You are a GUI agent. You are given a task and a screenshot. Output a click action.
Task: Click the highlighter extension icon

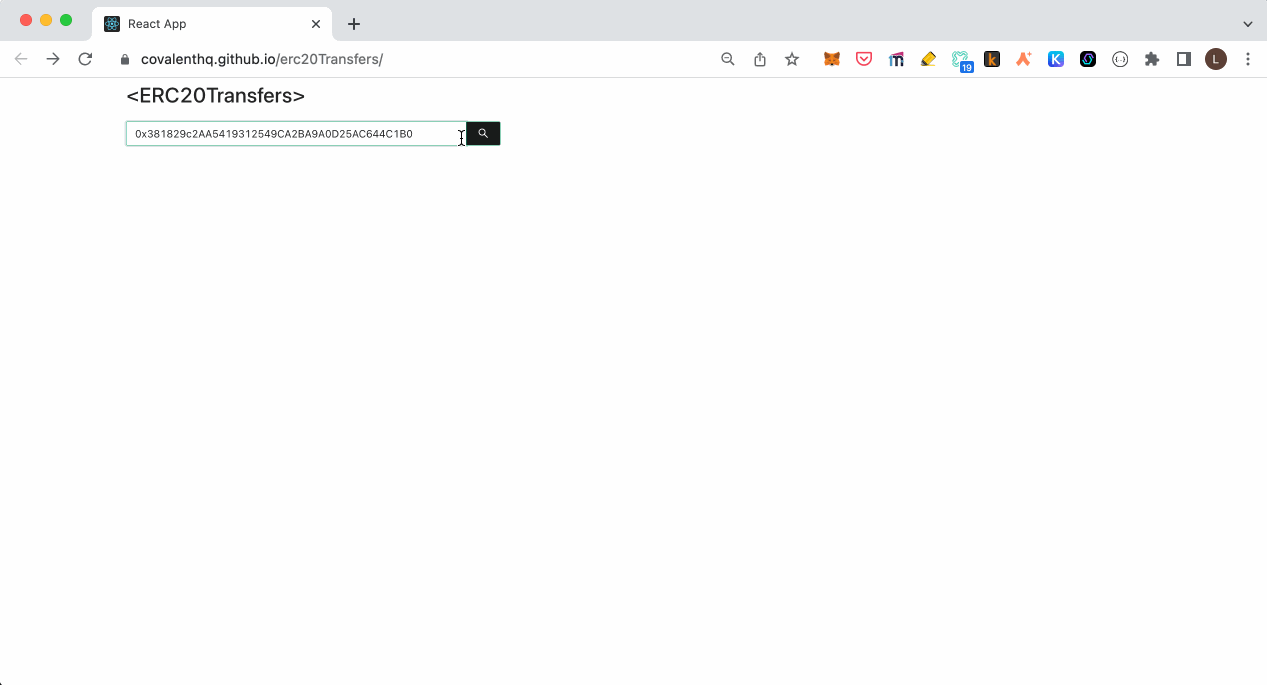tap(927, 59)
